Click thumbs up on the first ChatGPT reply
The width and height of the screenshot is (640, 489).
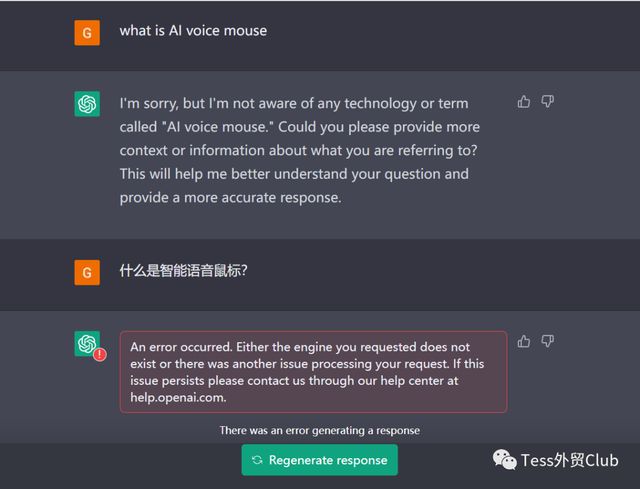[x=524, y=101]
